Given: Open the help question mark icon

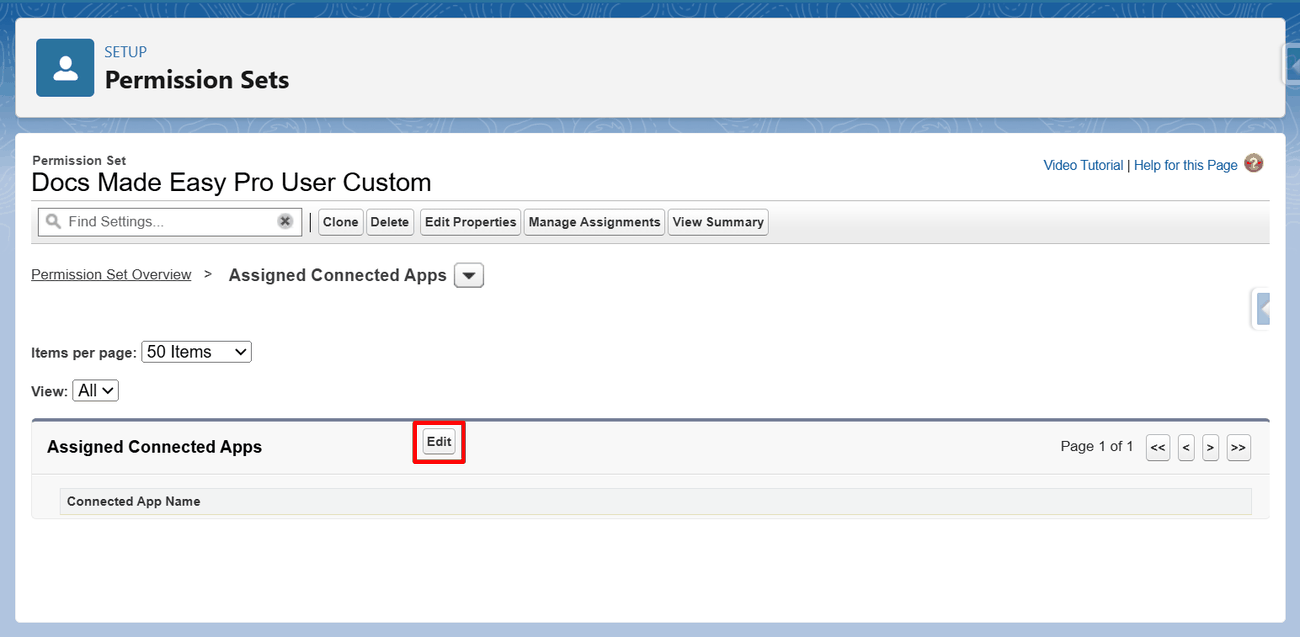Looking at the screenshot, I should click(x=1253, y=164).
